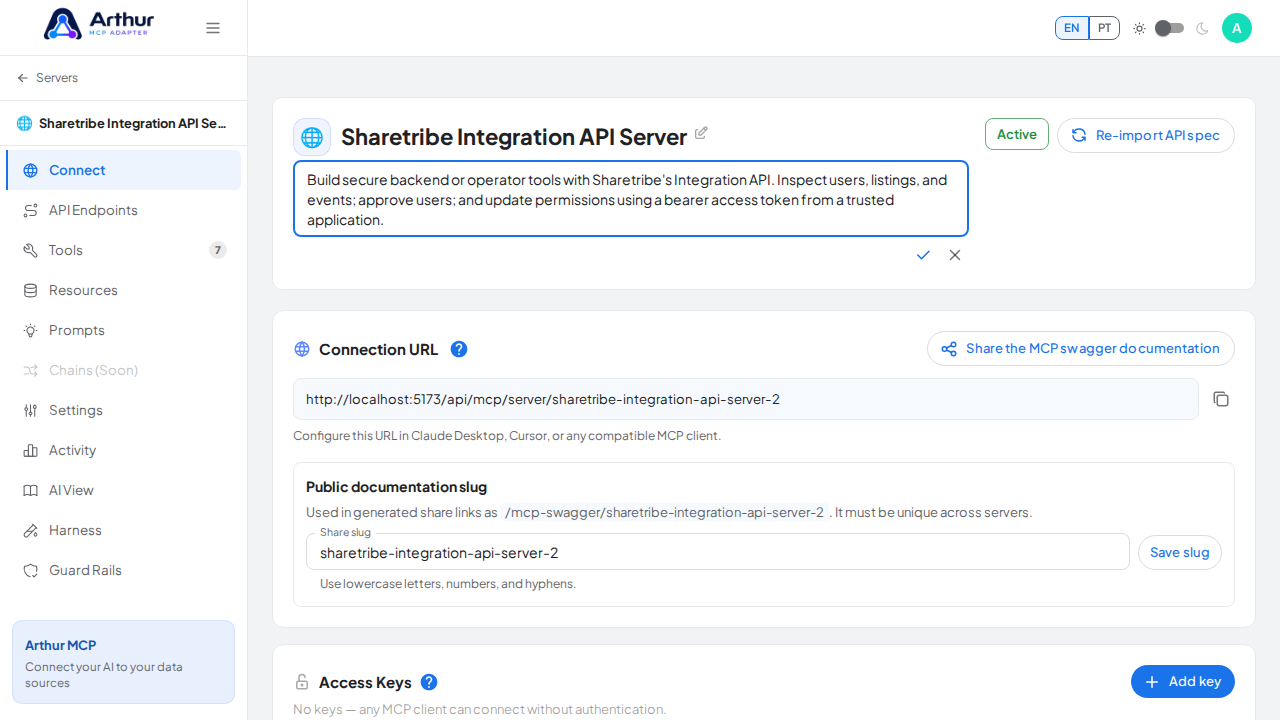Image resolution: width=1280 pixels, height=720 pixels.
Task: Copy the connection URL
Action: coord(1221,399)
